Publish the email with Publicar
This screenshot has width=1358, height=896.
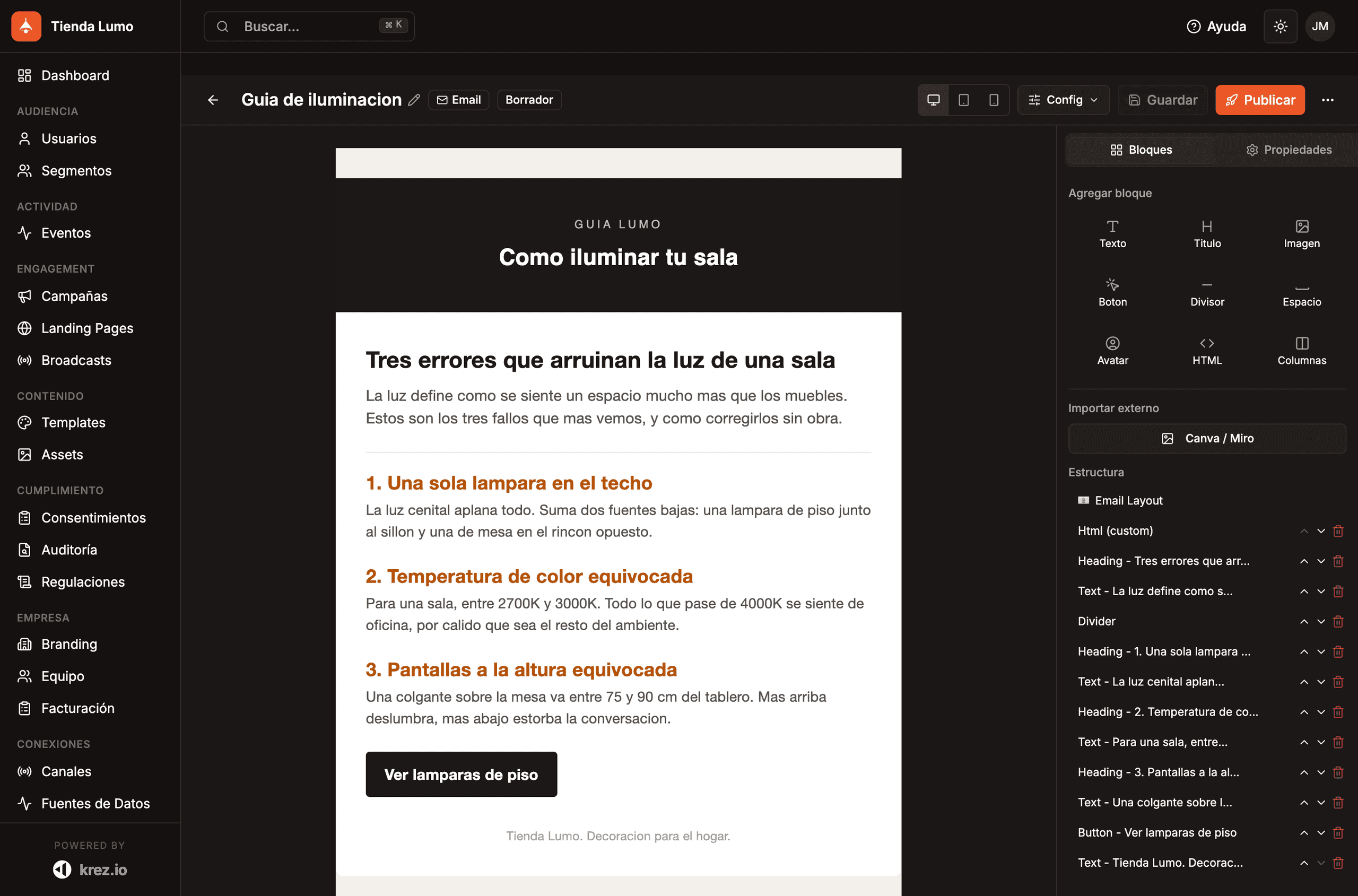(1260, 100)
